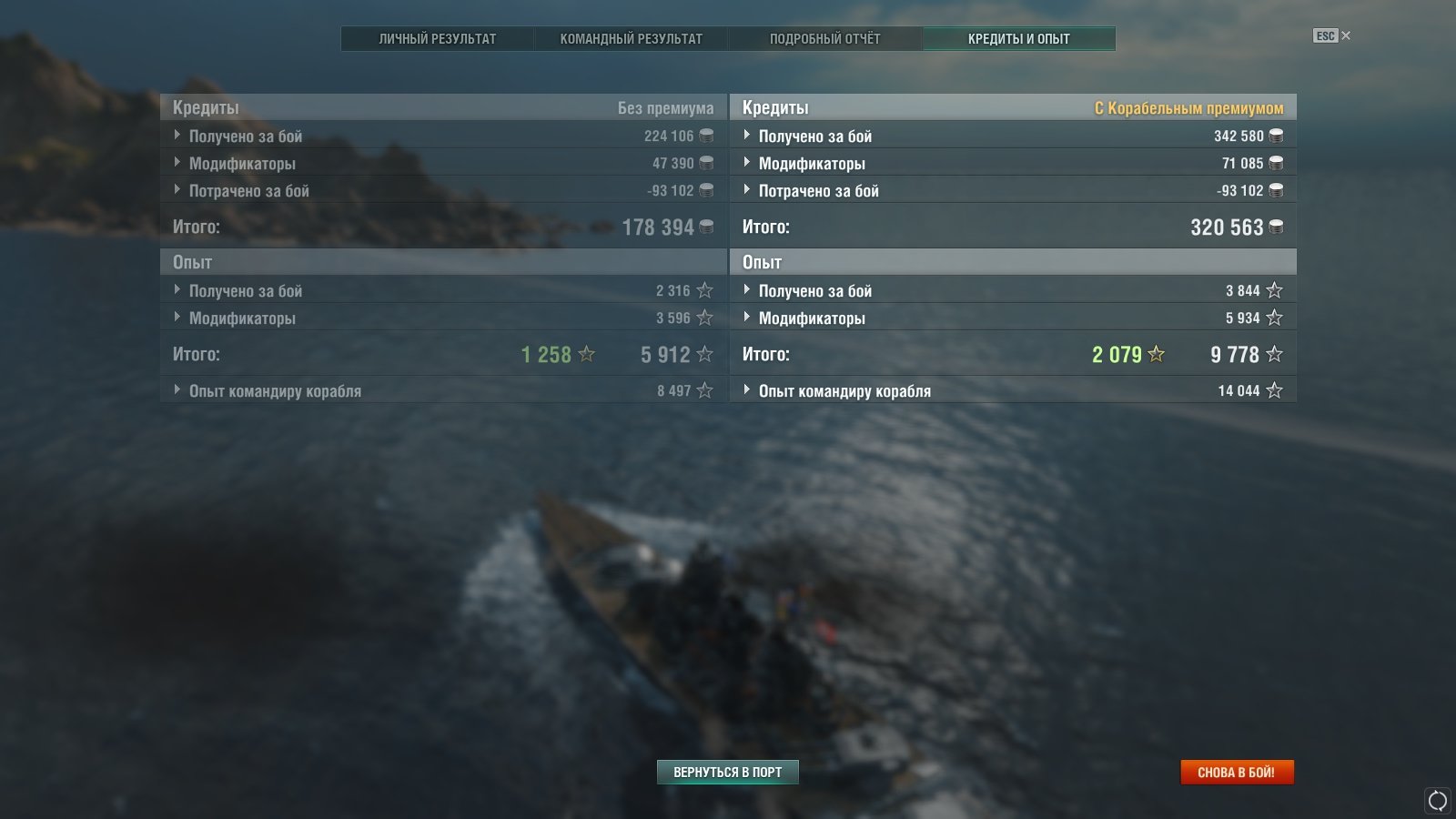Viewport: 1456px width, 819px height.
Task: Expand non-premium credits 'Модификаторы' arrow
Action: click(177, 163)
